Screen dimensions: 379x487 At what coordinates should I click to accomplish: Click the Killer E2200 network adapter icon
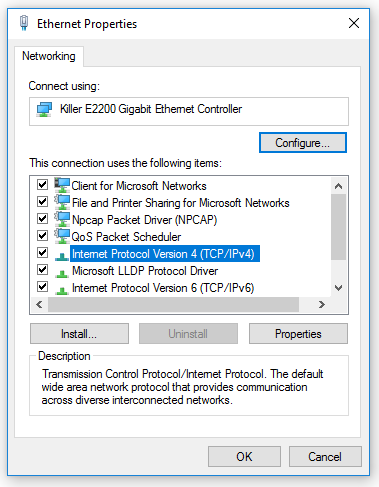(x=44, y=109)
